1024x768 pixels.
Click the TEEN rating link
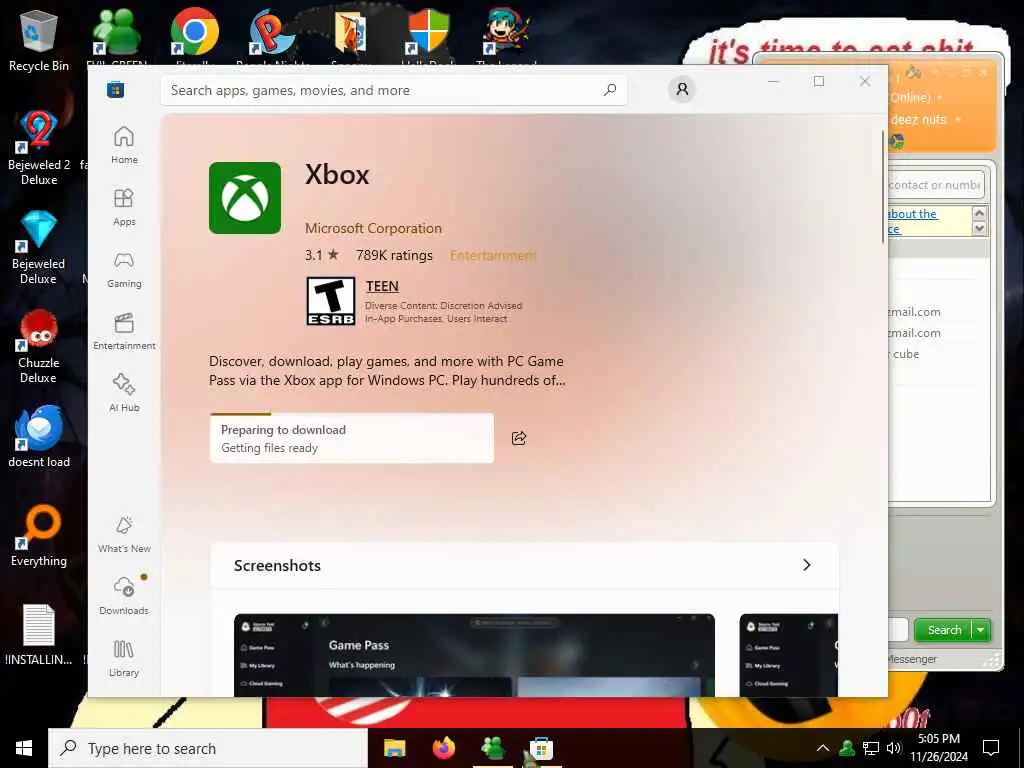(x=382, y=286)
